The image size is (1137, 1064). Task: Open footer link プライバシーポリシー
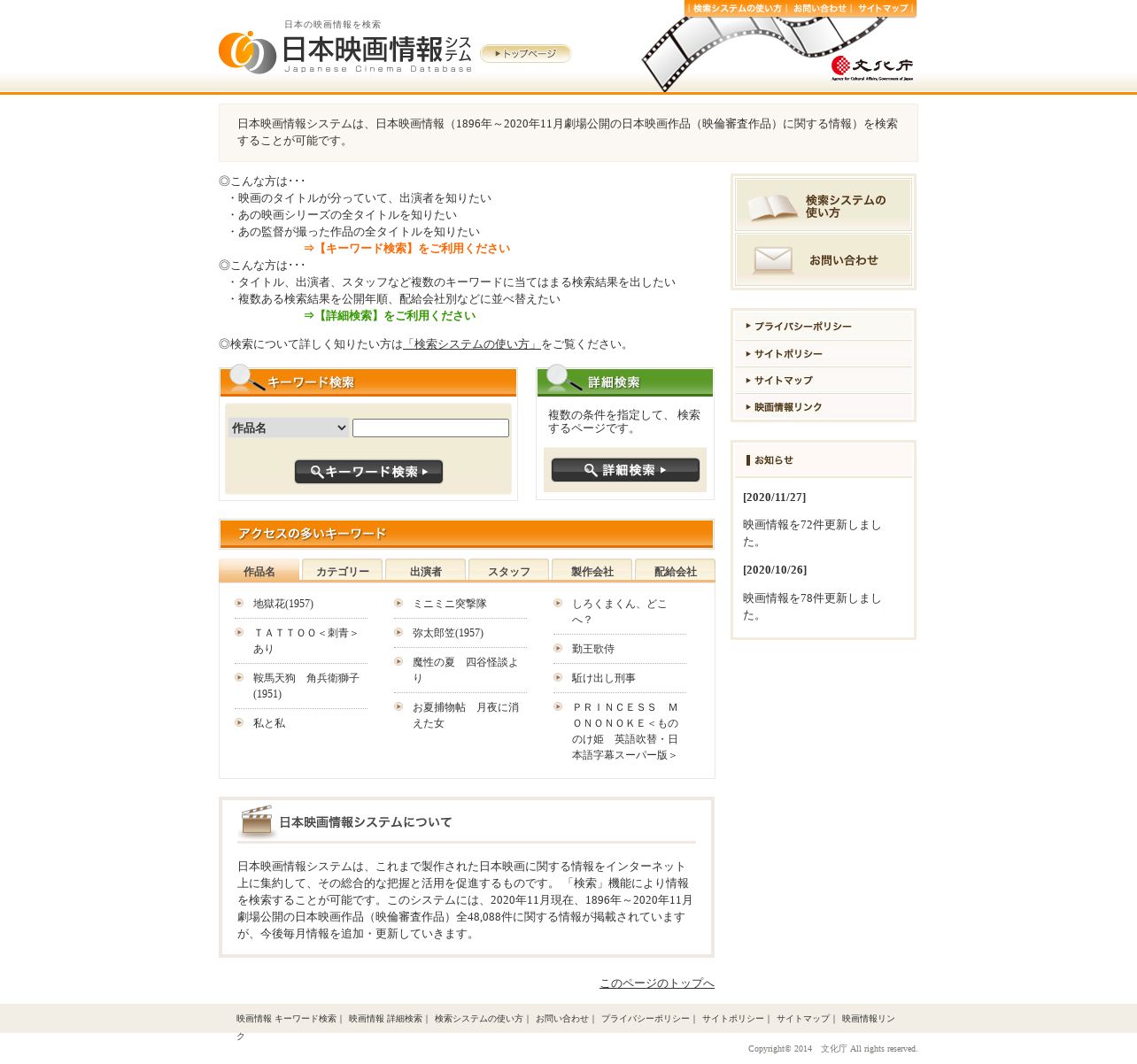[x=645, y=1019]
